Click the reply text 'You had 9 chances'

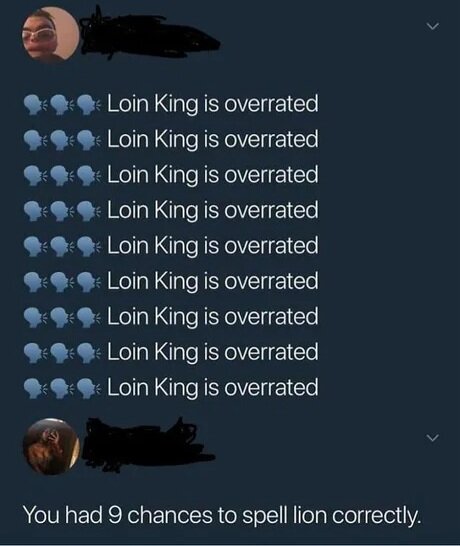point(116,515)
